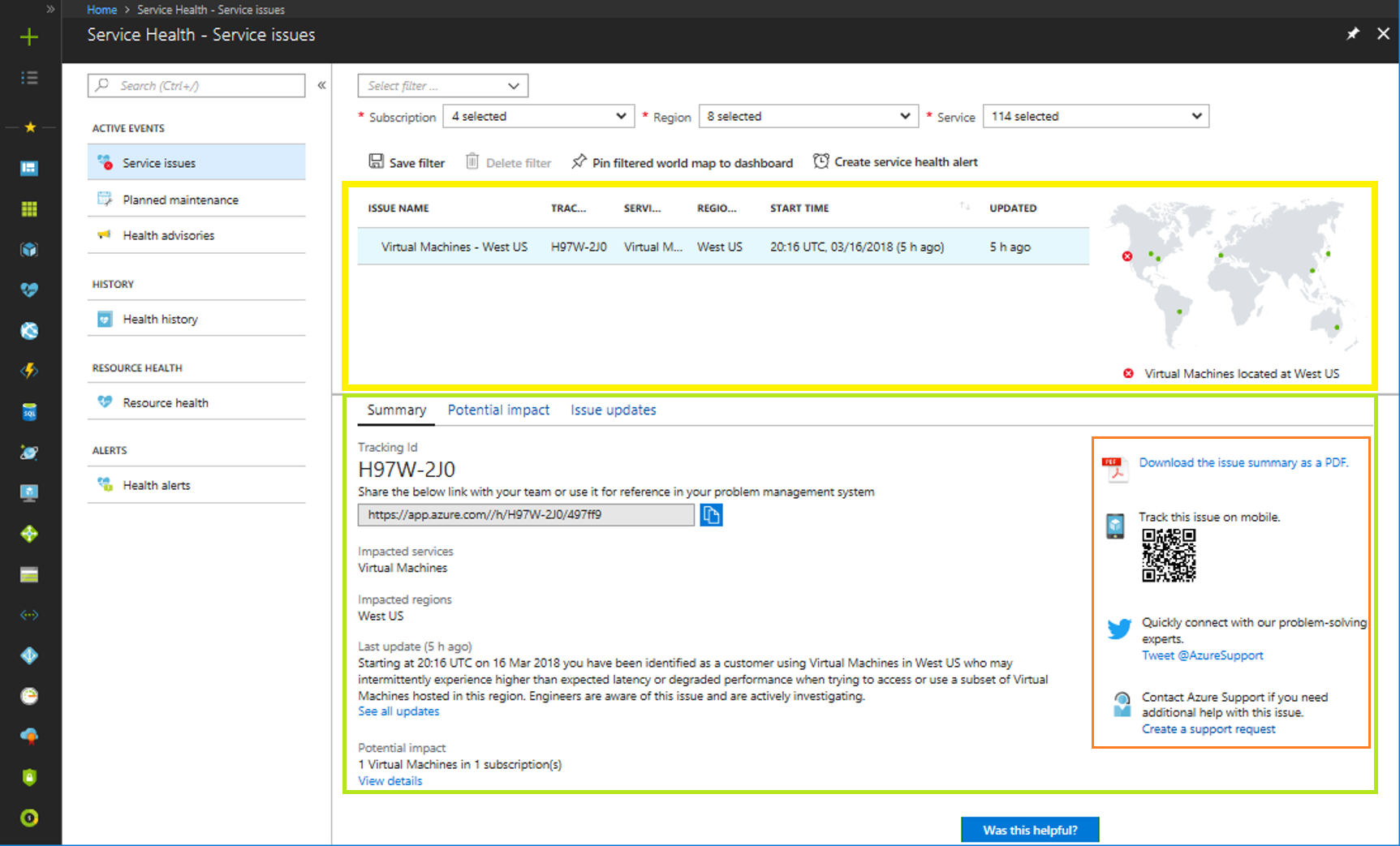Image resolution: width=1400 pixels, height=846 pixels.
Task: Select Service issues in the menu
Action: (x=196, y=162)
